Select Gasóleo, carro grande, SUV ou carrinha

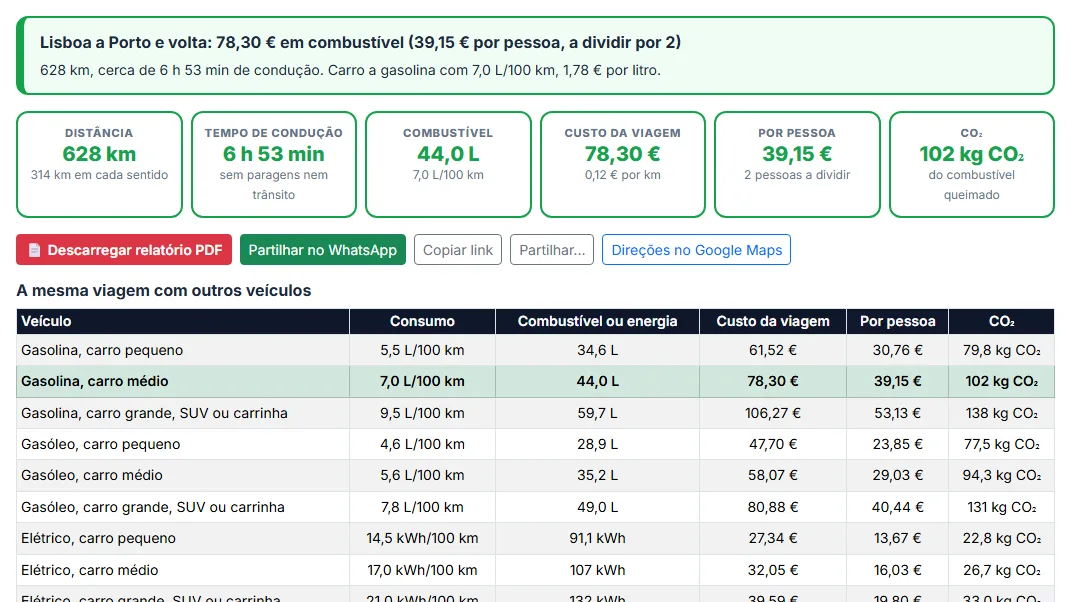click(x=536, y=507)
